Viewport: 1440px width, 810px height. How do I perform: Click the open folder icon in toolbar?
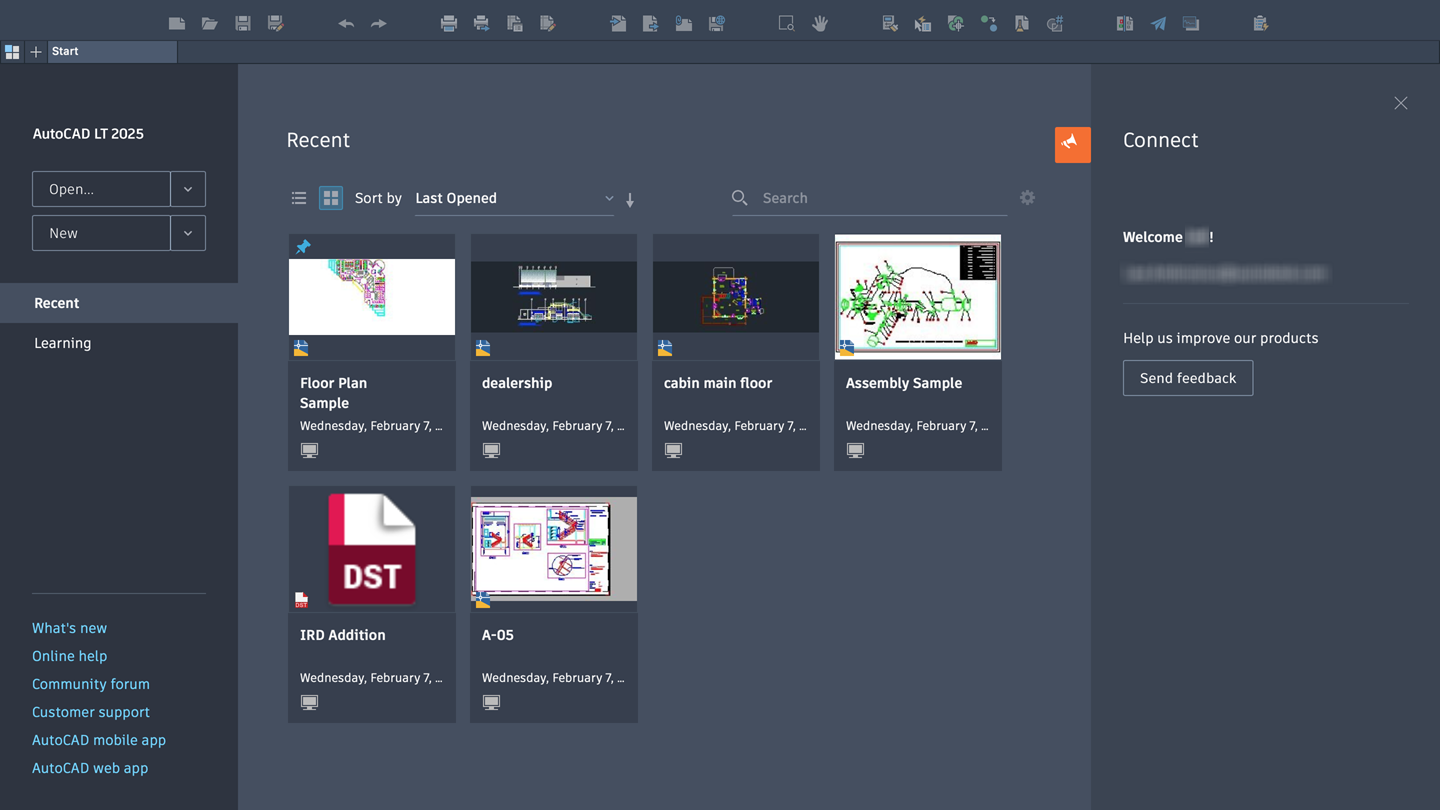(209, 23)
